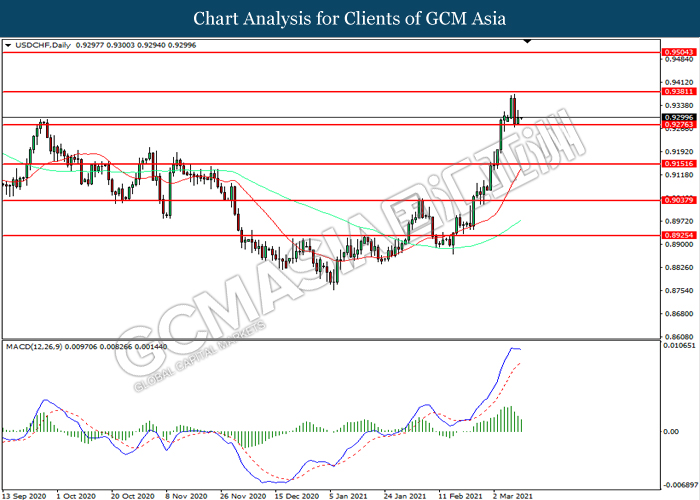The height and width of the screenshot is (500, 700).
Task: Select the 0.89254 red price label
Action: (677, 236)
